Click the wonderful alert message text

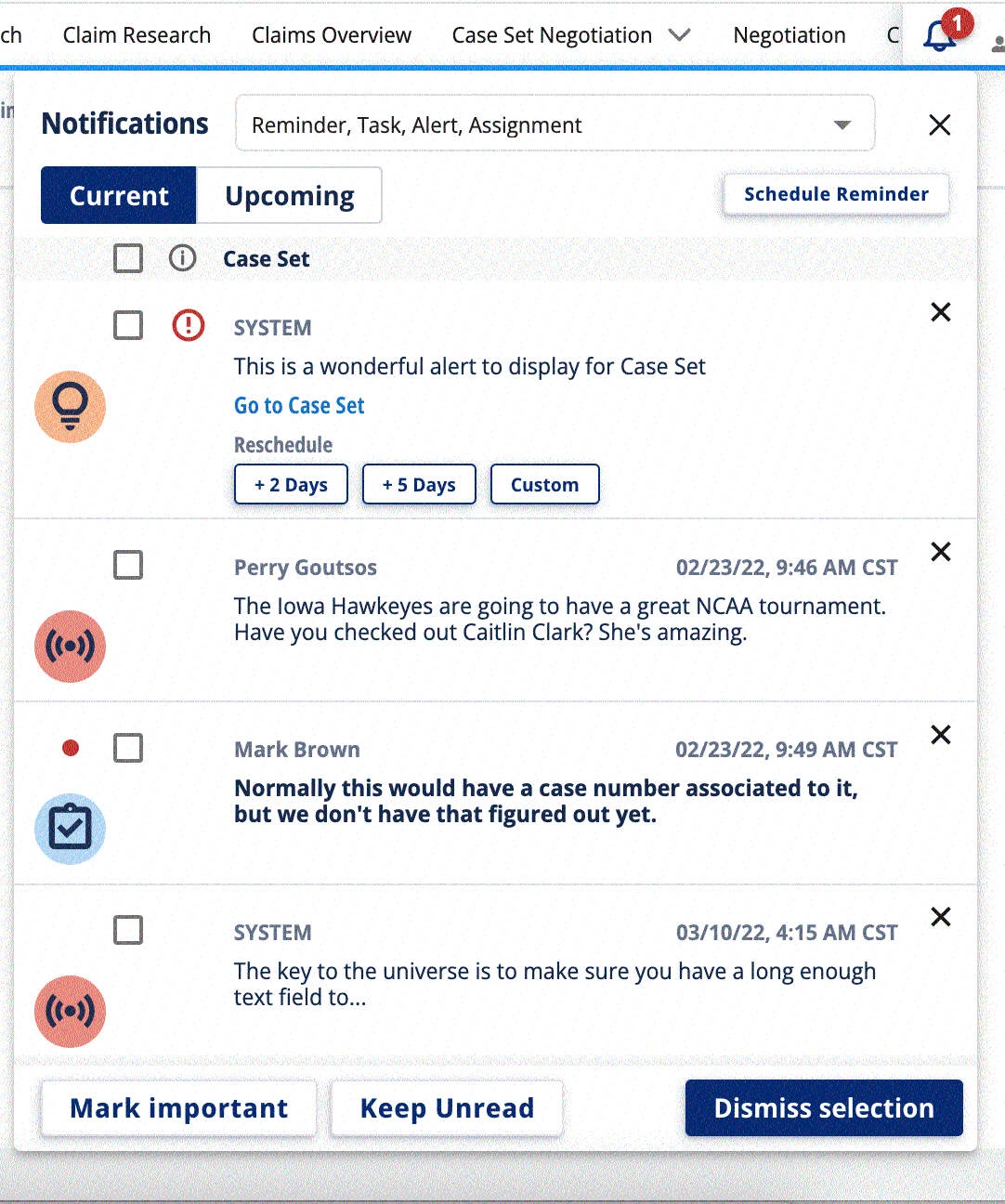click(470, 366)
